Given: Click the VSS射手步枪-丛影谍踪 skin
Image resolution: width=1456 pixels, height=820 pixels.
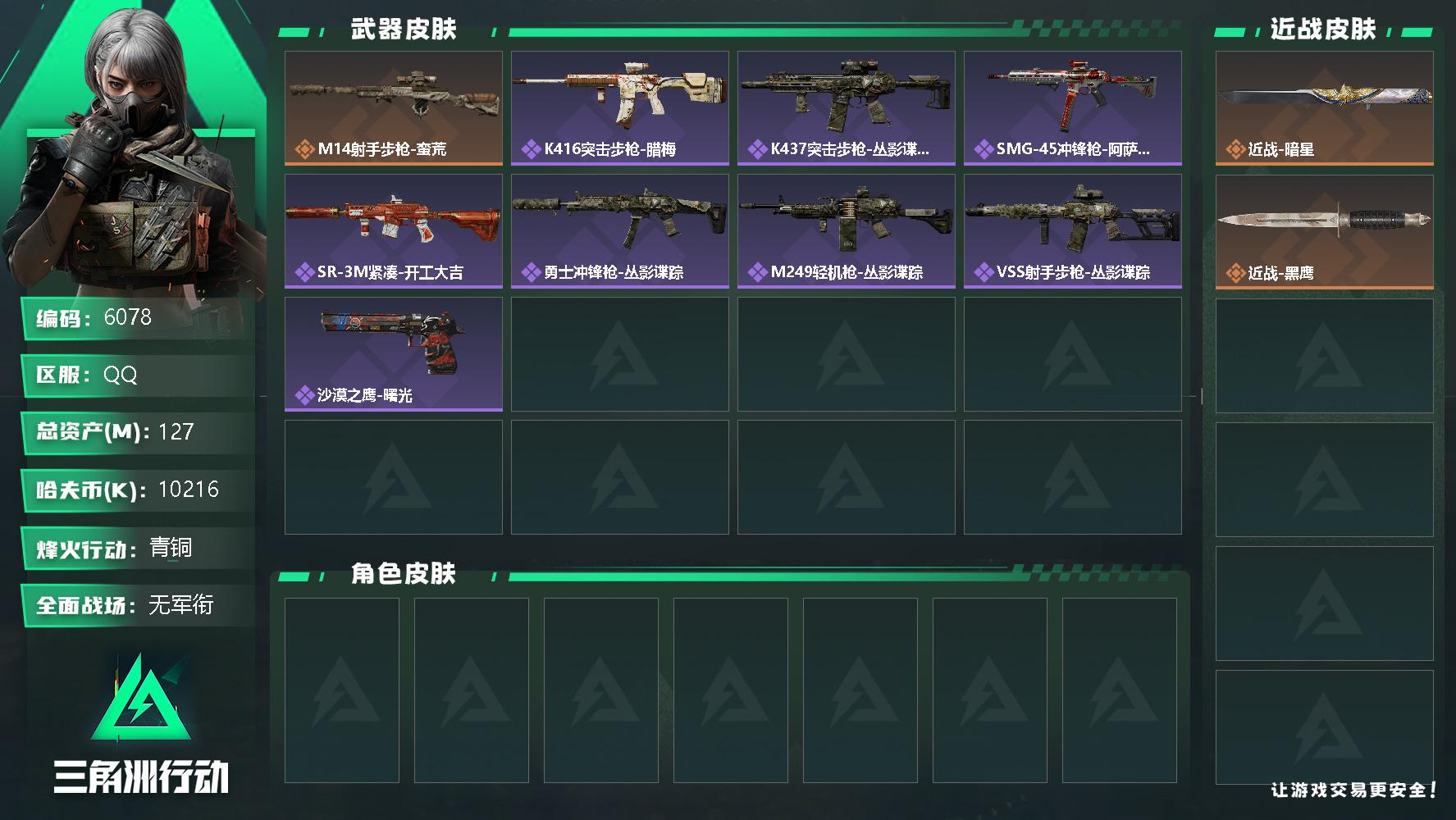Looking at the screenshot, I should [1073, 231].
